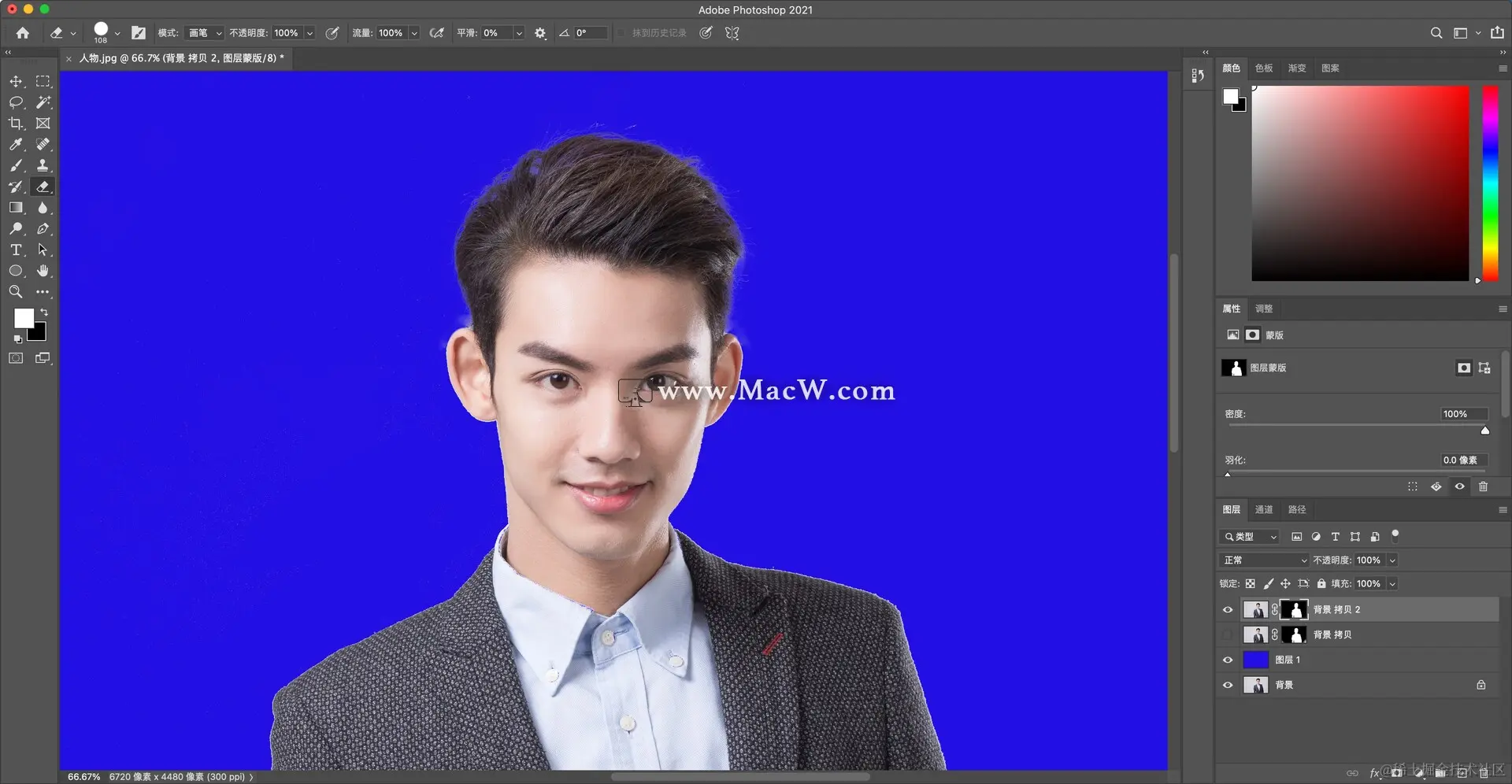Show the 背景 拷贝 layer
This screenshot has width=1512, height=784.
tap(1228, 634)
